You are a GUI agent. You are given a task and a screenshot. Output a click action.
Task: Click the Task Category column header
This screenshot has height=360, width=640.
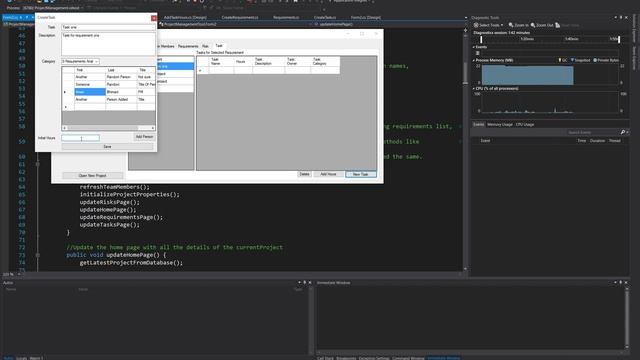point(325,62)
